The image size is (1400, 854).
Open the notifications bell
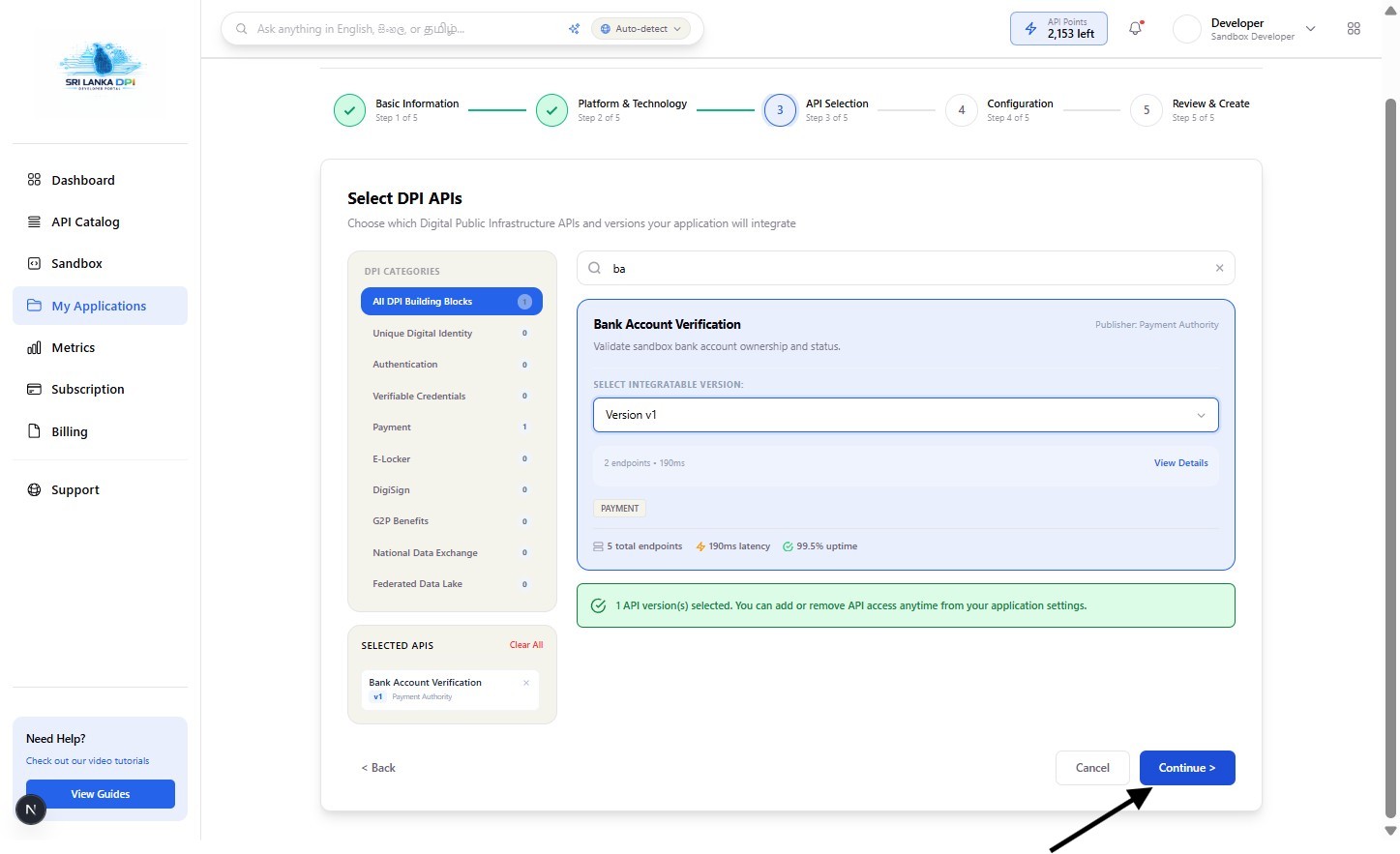(1136, 29)
